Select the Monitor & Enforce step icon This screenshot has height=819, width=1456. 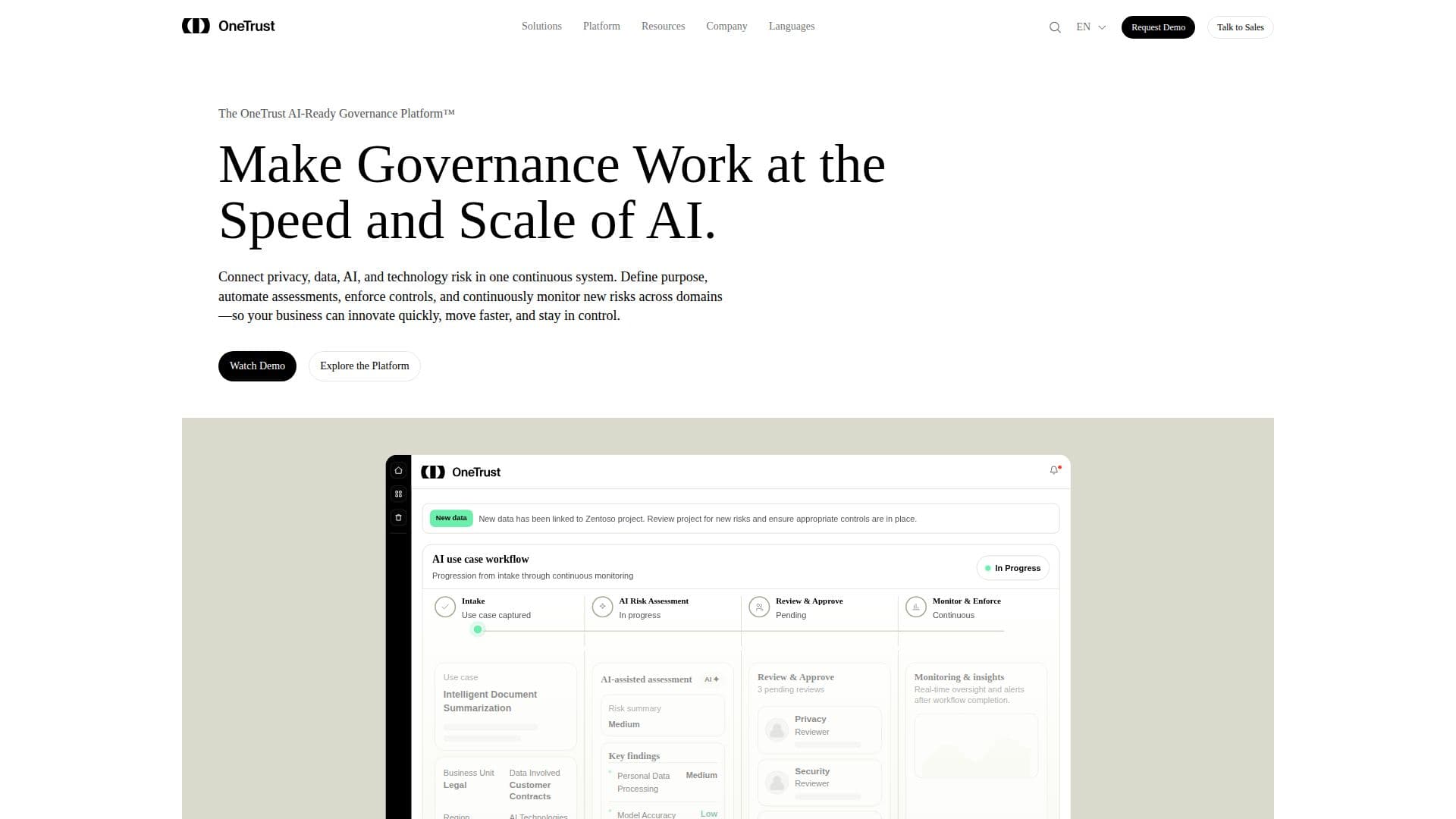tap(916, 607)
